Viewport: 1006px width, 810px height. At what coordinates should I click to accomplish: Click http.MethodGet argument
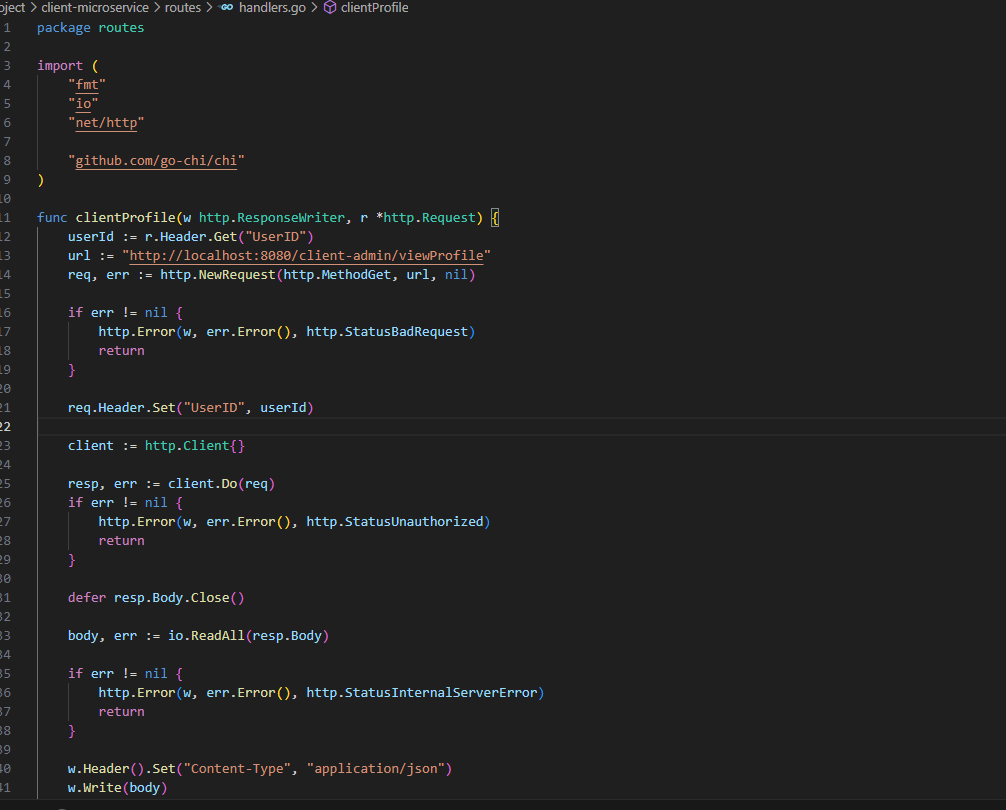click(337, 275)
